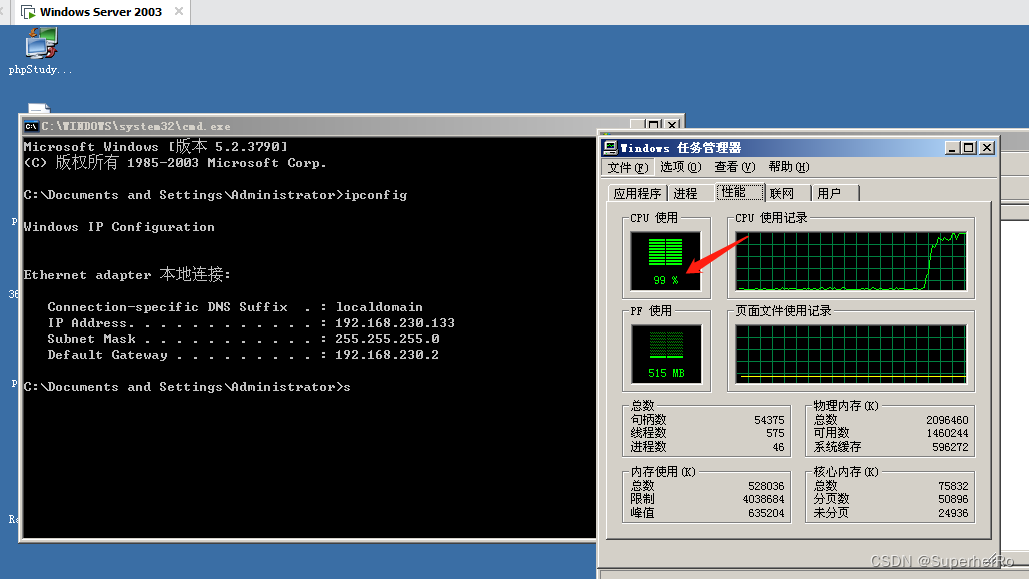The height and width of the screenshot is (579, 1029).
Task: Click the 句柄数 value 54375
Action: [x=768, y=420]
